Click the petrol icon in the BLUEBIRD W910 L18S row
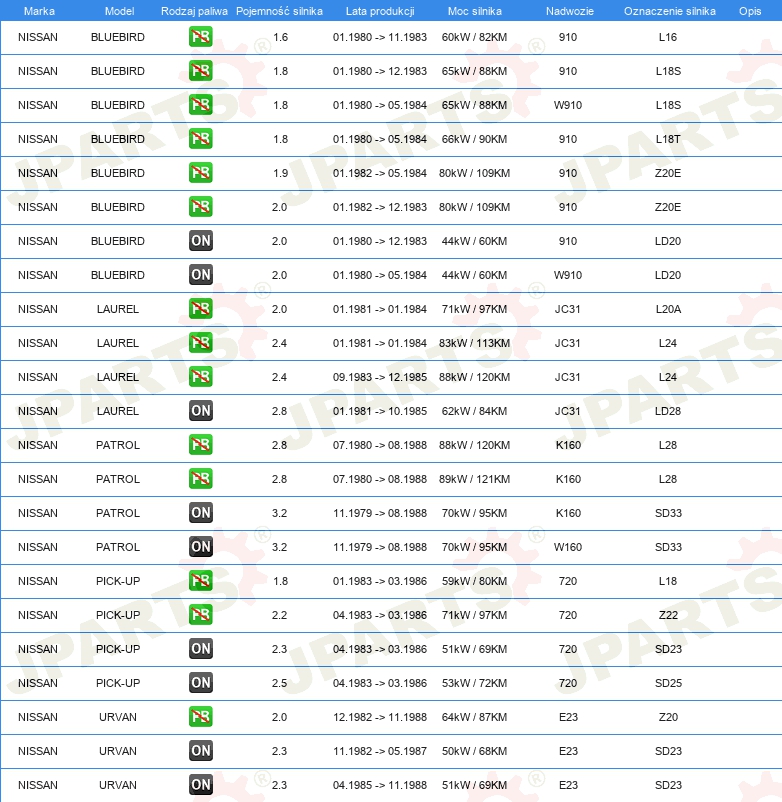The image size is (782, 802). pyautogui.click(x=200, y=105)
